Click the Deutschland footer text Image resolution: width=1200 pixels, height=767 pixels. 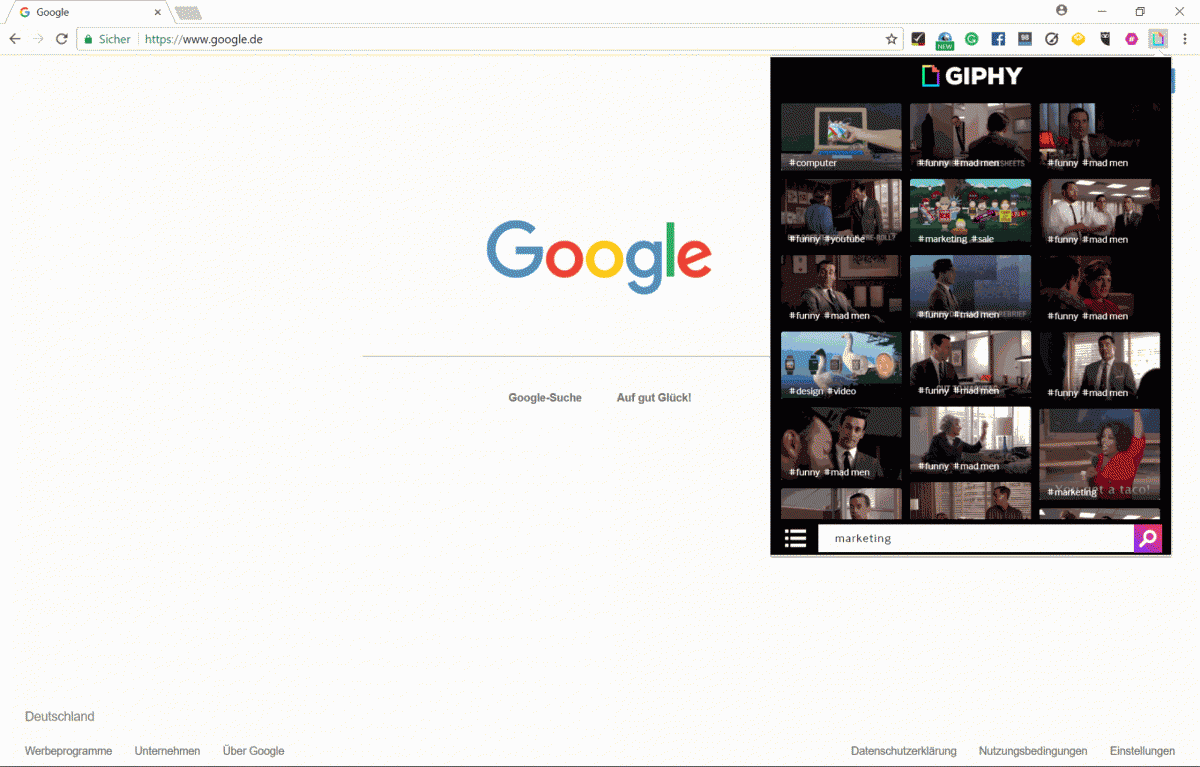click(x=60, y=716)
